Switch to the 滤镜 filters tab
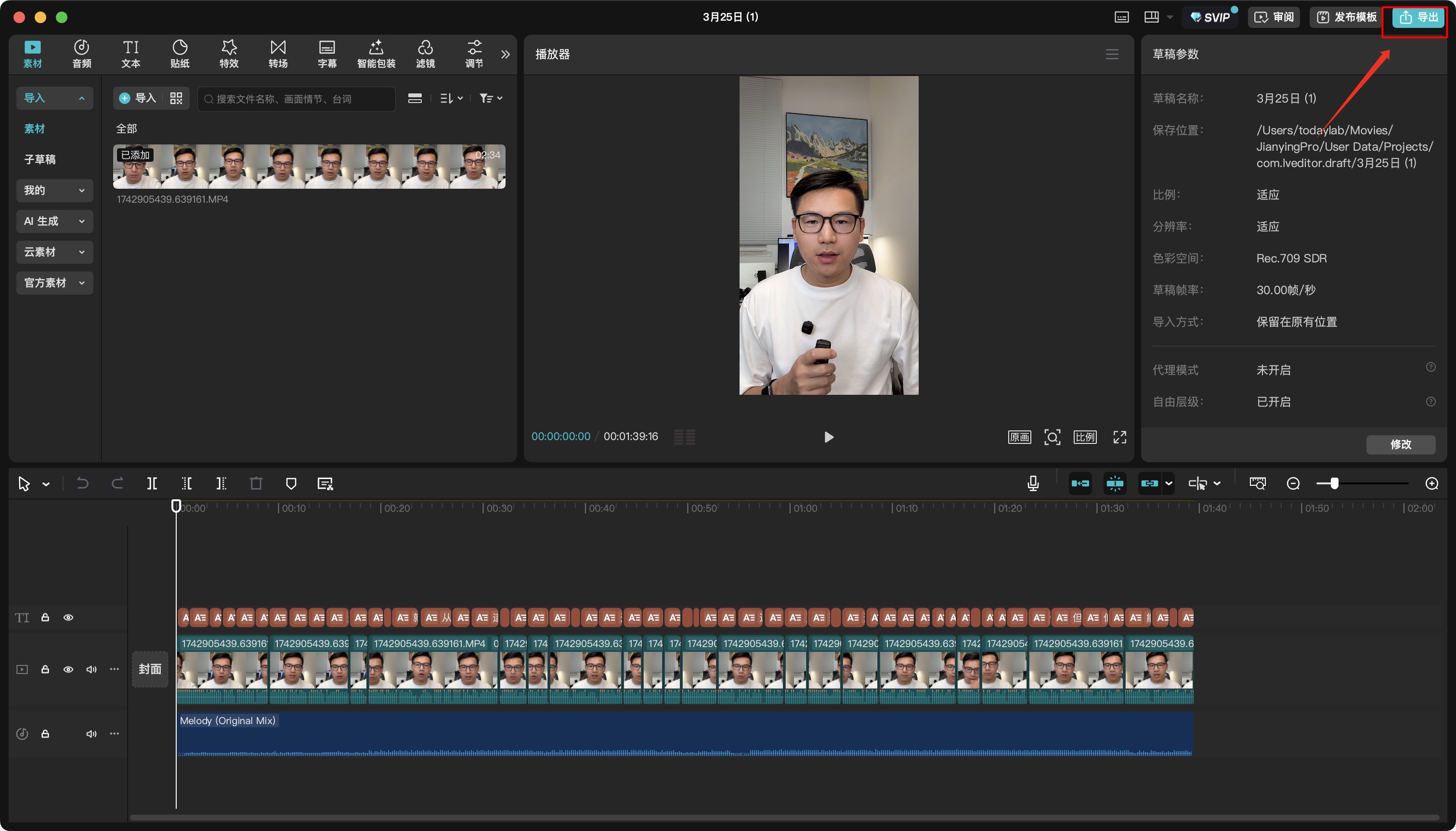The image size is (1456, 831). [425, 53]
